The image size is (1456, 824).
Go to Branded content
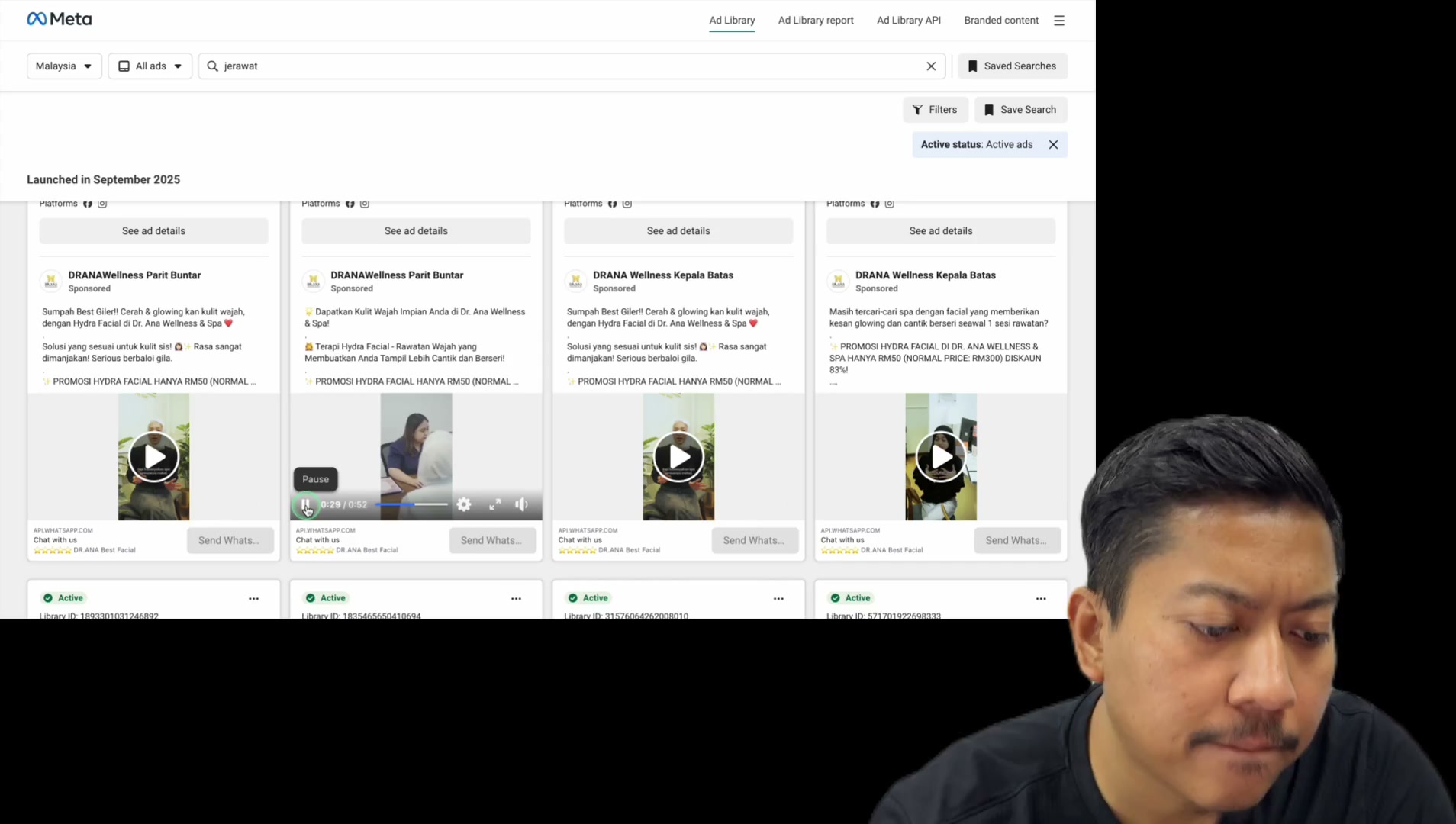click(x=1001, y=21)
